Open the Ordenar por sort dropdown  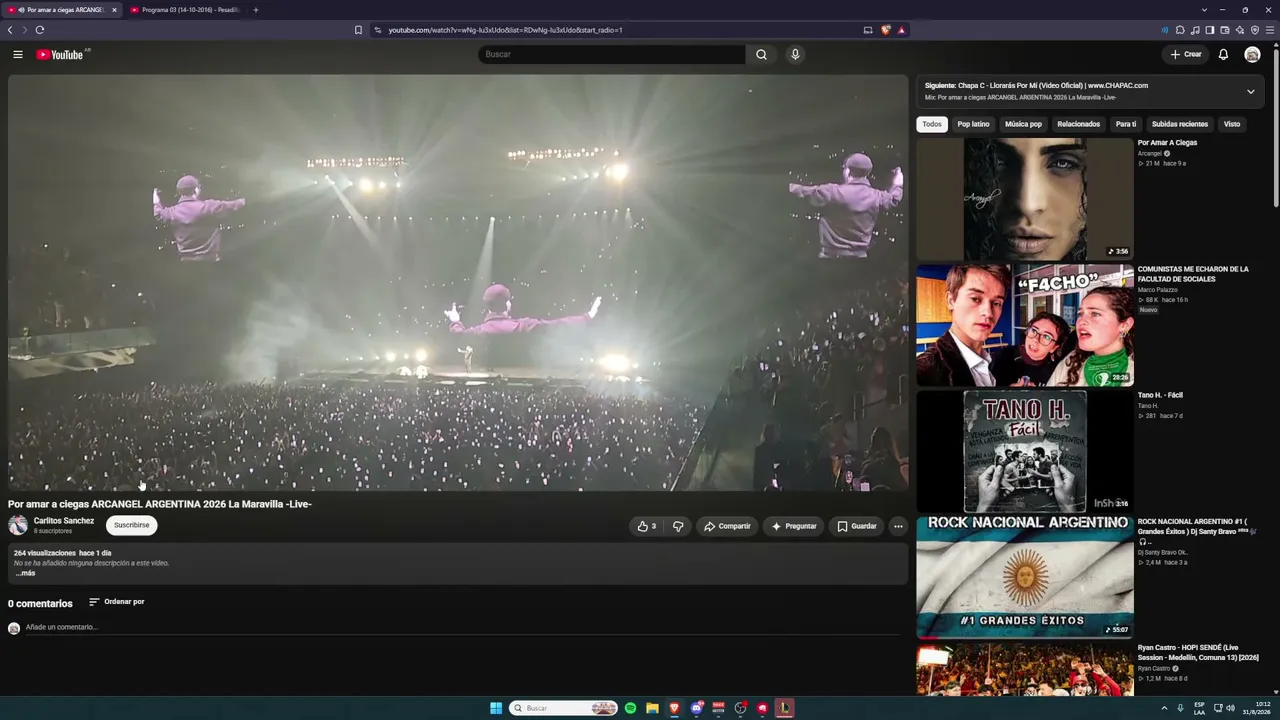point(117,602)
